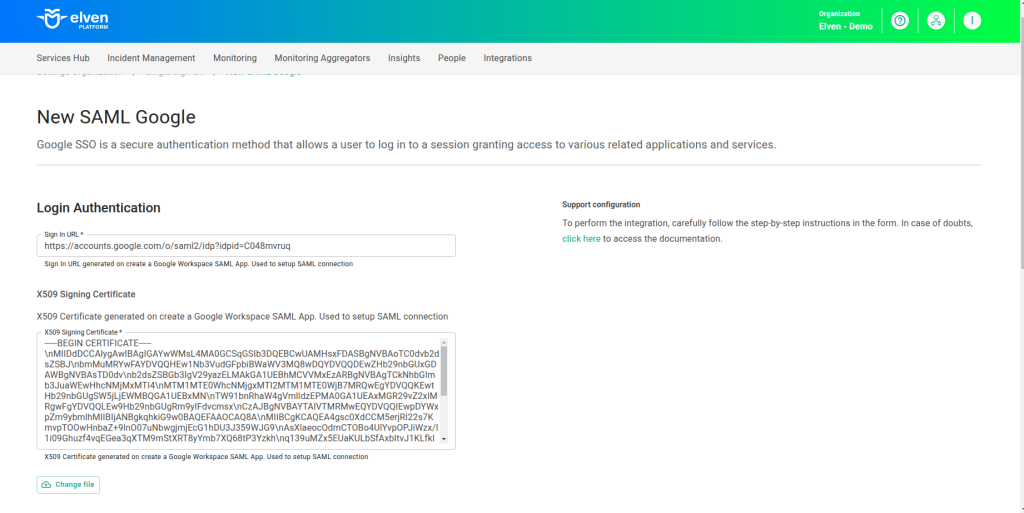The width and height of the screenshot is (1024, 513).
Task: Open the People menu
Action: (x=452, y=58)
